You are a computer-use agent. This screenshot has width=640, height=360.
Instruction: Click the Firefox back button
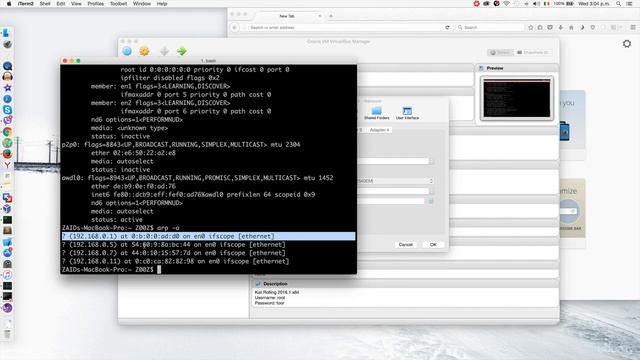pyautogui.click(x=235, y=27)
